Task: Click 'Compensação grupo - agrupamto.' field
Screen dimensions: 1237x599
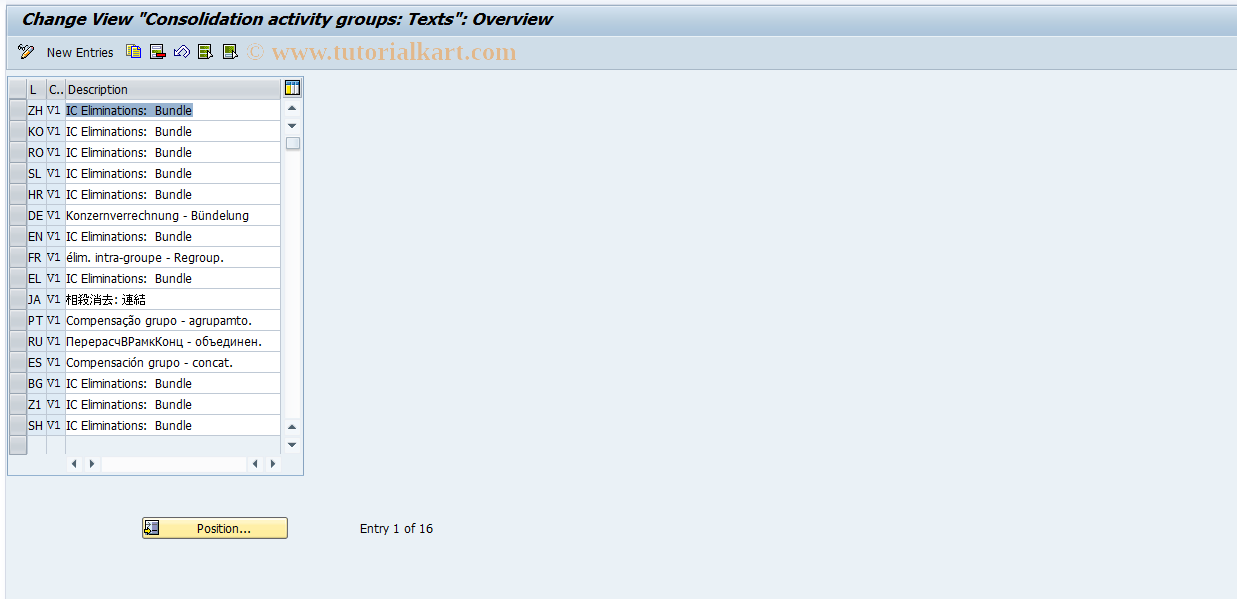Action: point(172,320)
